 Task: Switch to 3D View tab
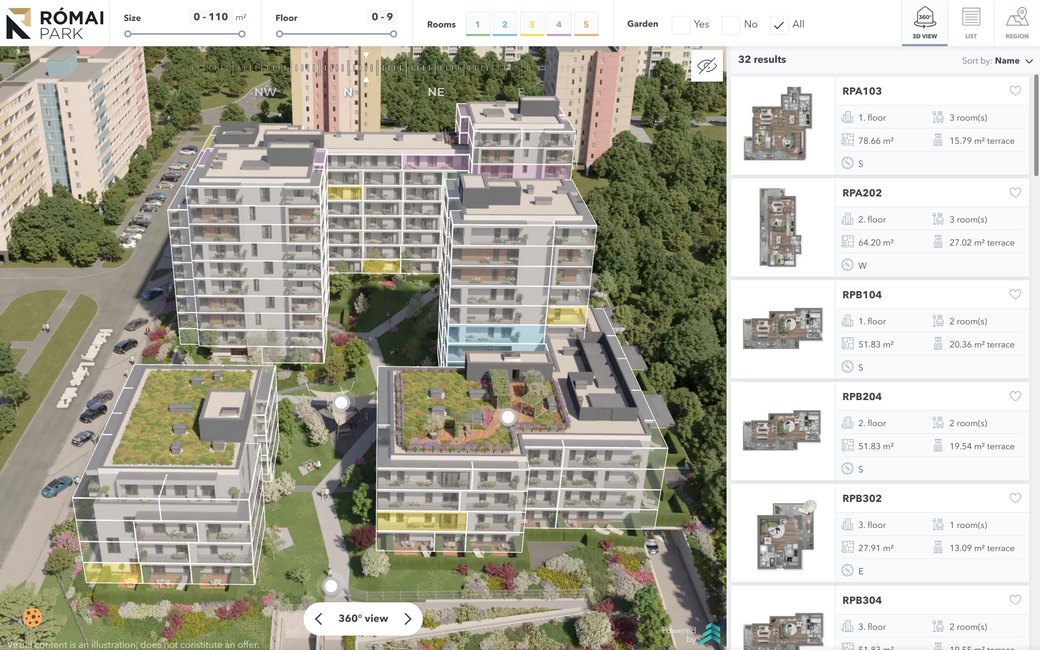pyautogui.click(x=925, y=23)
